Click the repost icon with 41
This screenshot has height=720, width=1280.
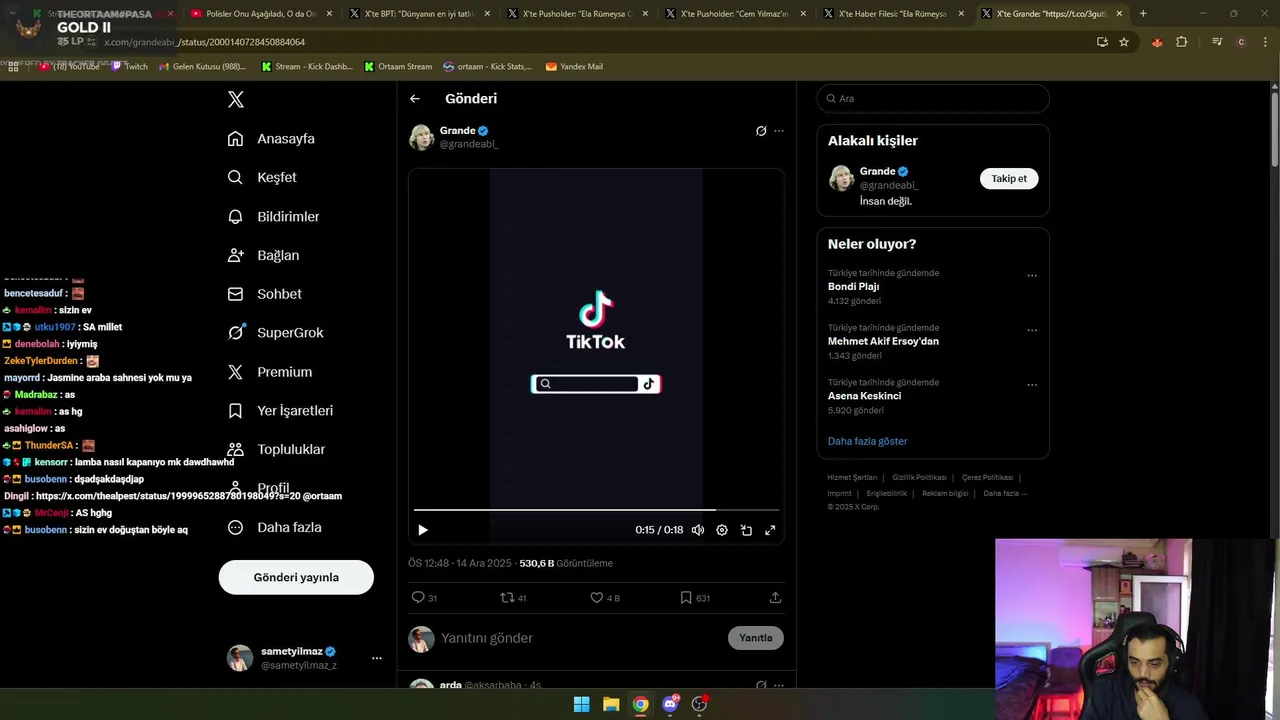[x=507, y=597]
